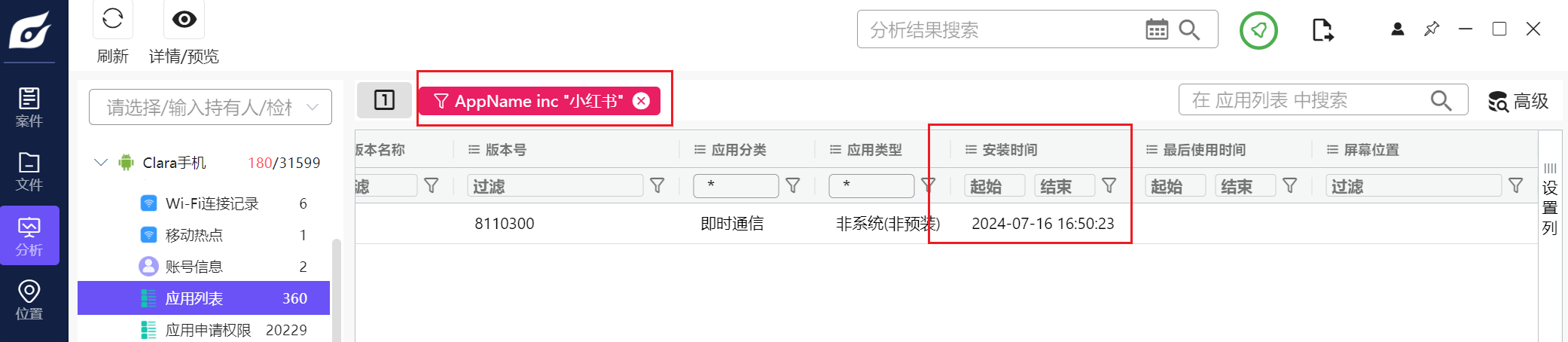
Task: Collapse the Clara手机 tree node
Action: pyautogui.click(x=101, y=163)
